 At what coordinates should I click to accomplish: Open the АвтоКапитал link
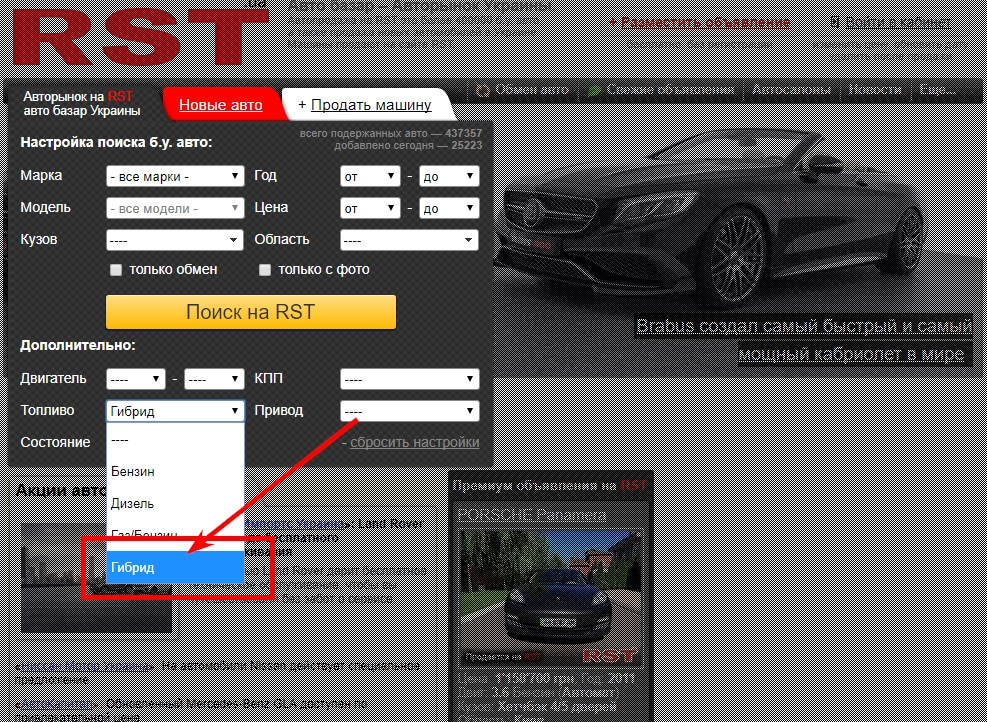click(x=57, y=703)
